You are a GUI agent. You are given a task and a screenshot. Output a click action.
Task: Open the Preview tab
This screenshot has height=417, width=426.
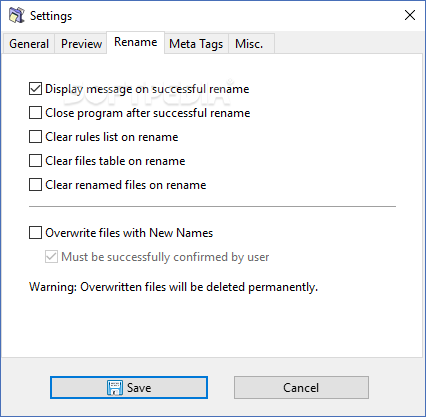click(x=81, y=44)
